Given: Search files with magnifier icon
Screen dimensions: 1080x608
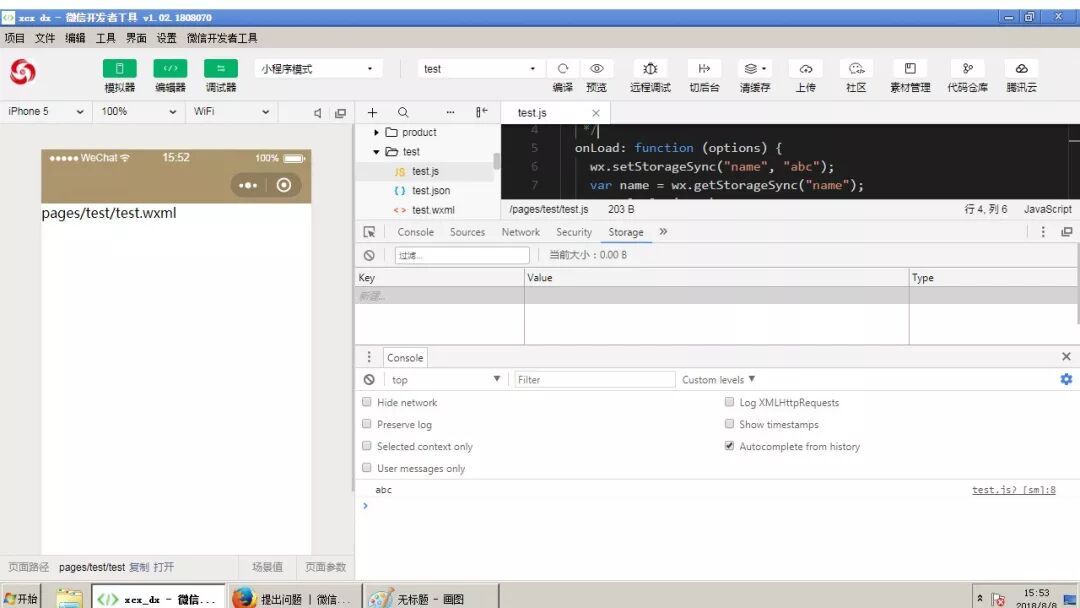Looking at the screenshot, I should click(x=403, y=112).
